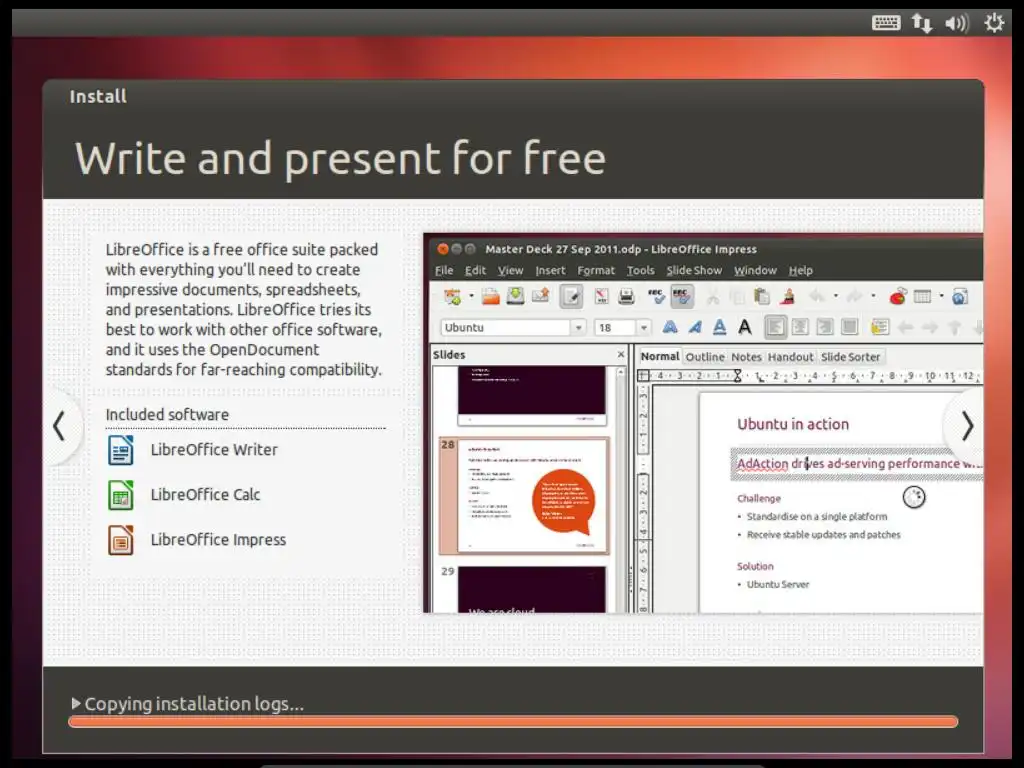Screen dimensions: 1024x768
Task: Open the Tools menu in Impress
Action: pos(641,270)
